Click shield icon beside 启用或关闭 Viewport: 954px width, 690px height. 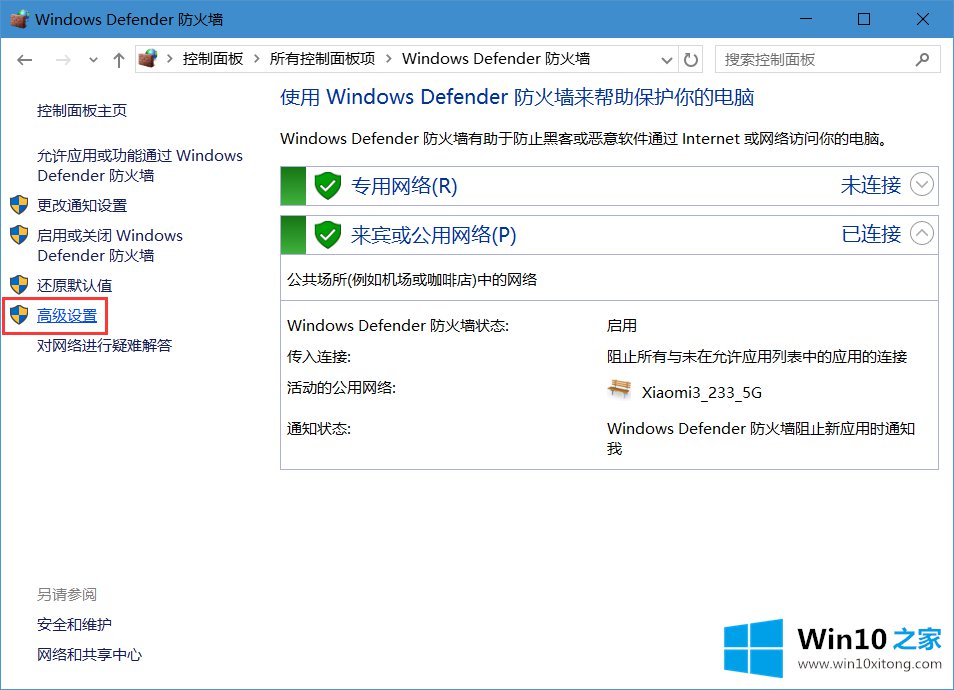(19, 235)
